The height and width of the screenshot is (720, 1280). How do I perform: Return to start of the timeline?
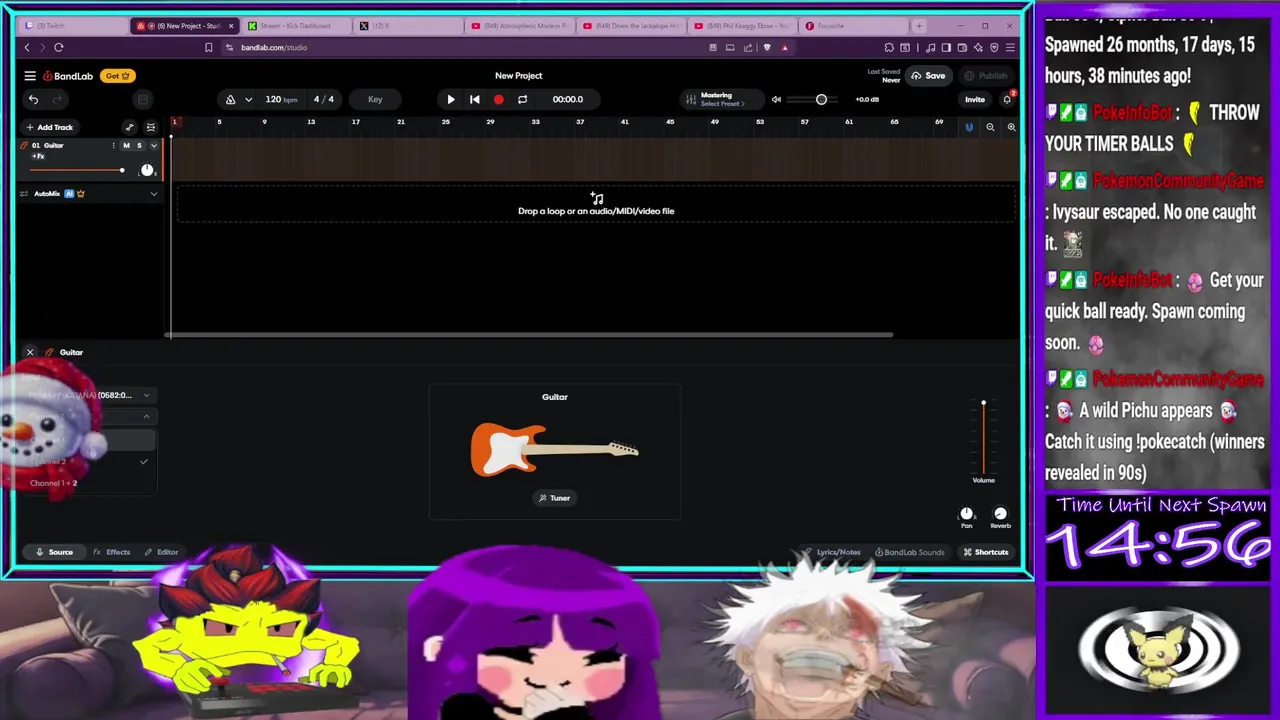pyautogui.click(x=474, y=99)
